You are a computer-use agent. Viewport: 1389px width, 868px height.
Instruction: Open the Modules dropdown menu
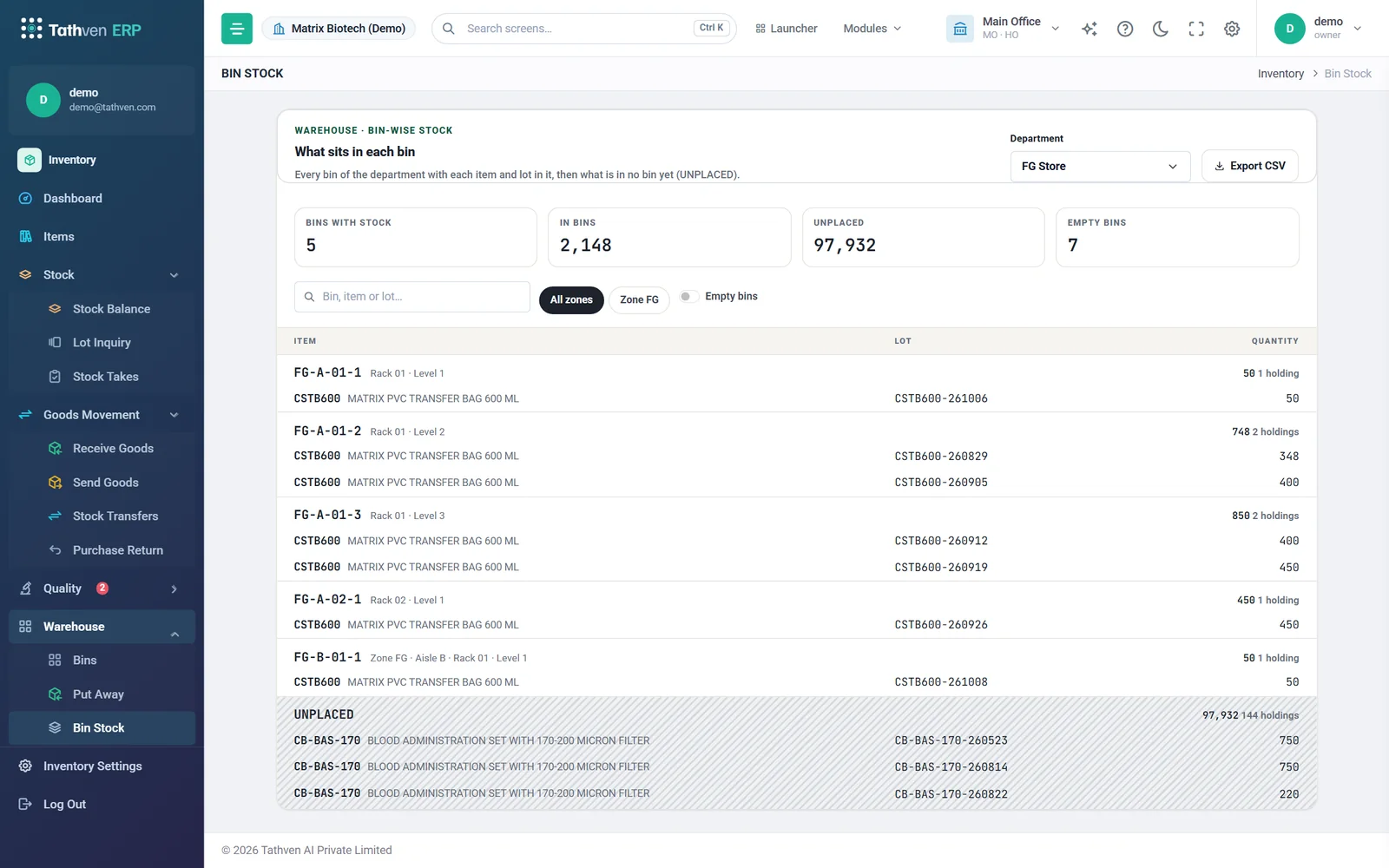pos(872,29)
